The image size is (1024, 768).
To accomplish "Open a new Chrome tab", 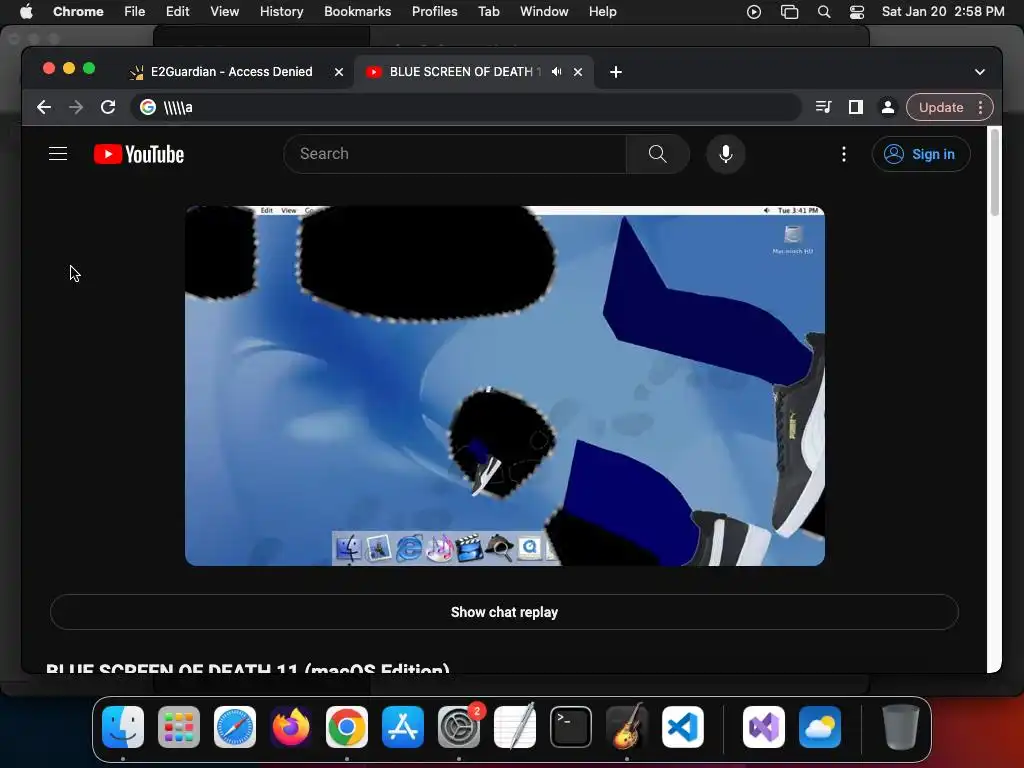I will 616,72.
